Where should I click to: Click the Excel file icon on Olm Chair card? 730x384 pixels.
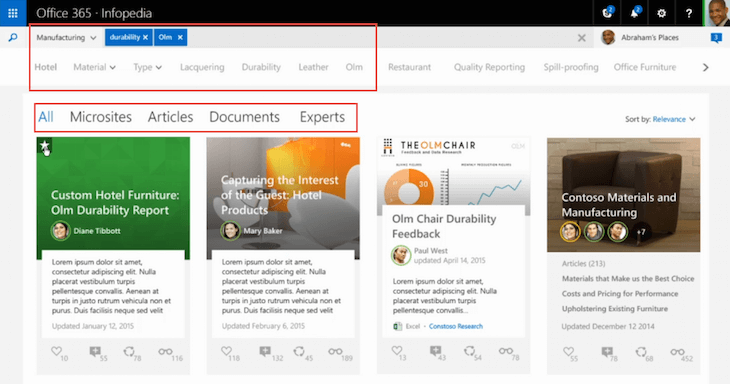(398, 326)
